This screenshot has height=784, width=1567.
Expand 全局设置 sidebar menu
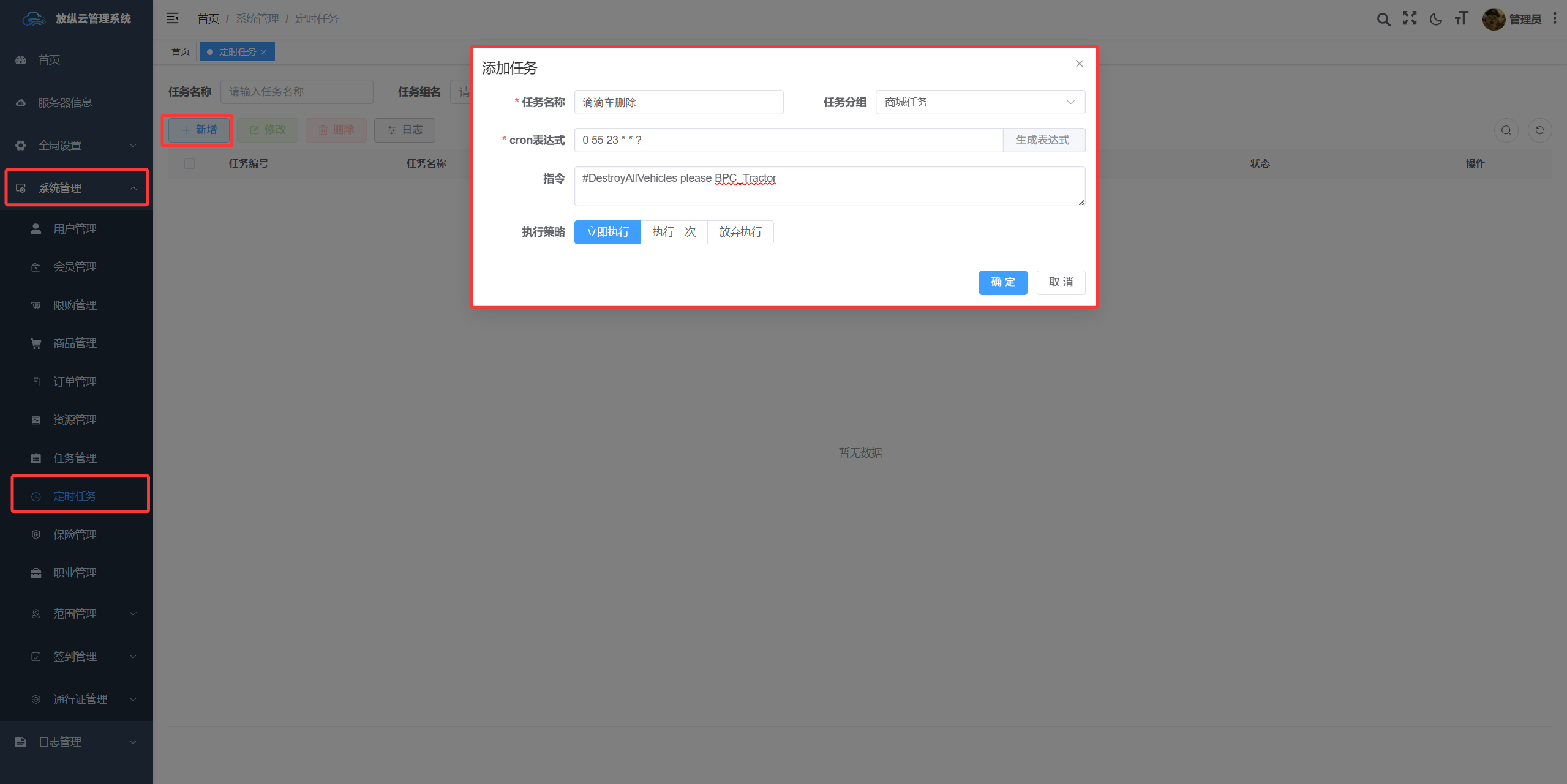tap(77, 145)
